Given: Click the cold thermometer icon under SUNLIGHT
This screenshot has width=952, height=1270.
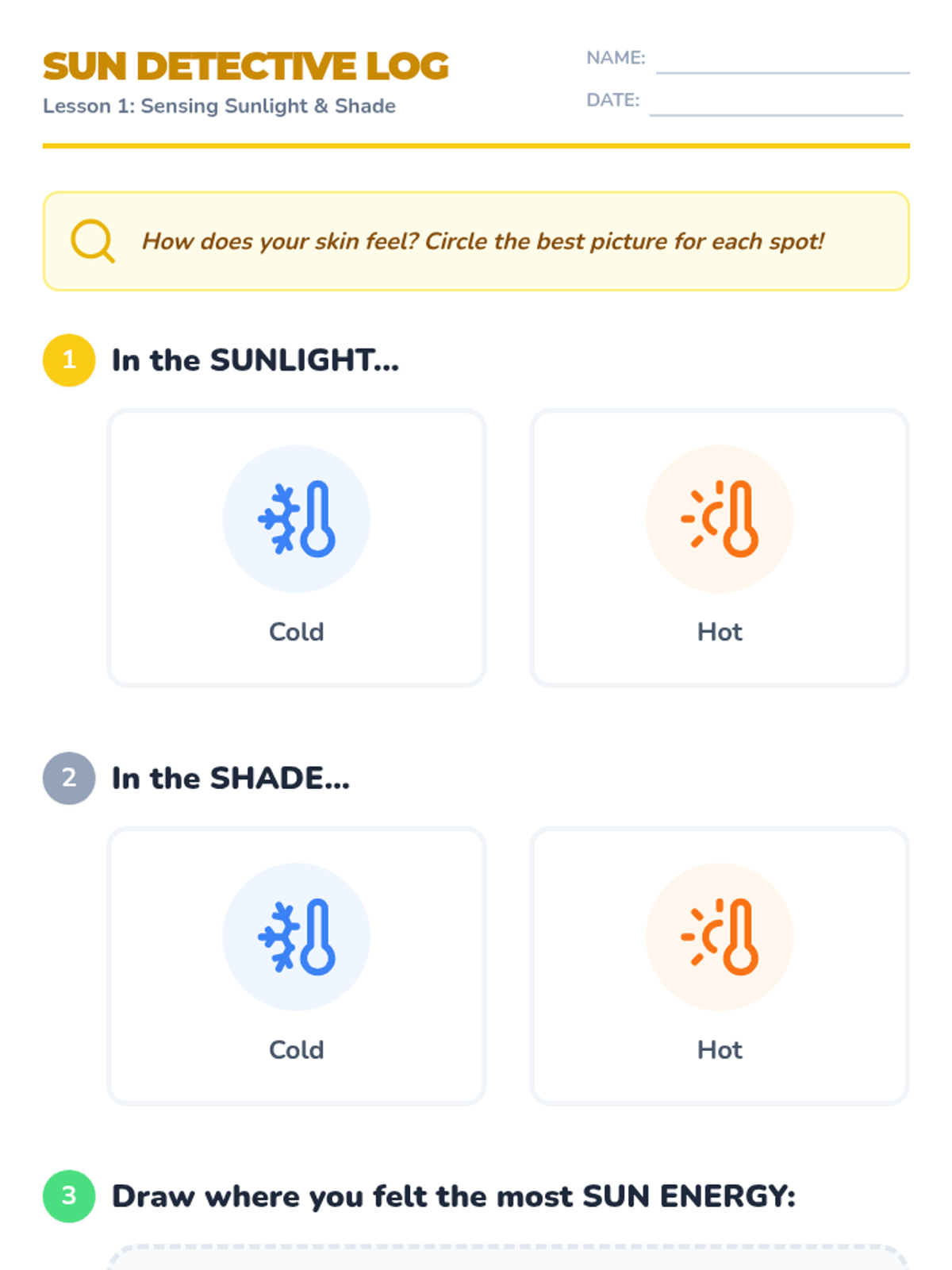Looking at the screenshot, I should 296,519.
